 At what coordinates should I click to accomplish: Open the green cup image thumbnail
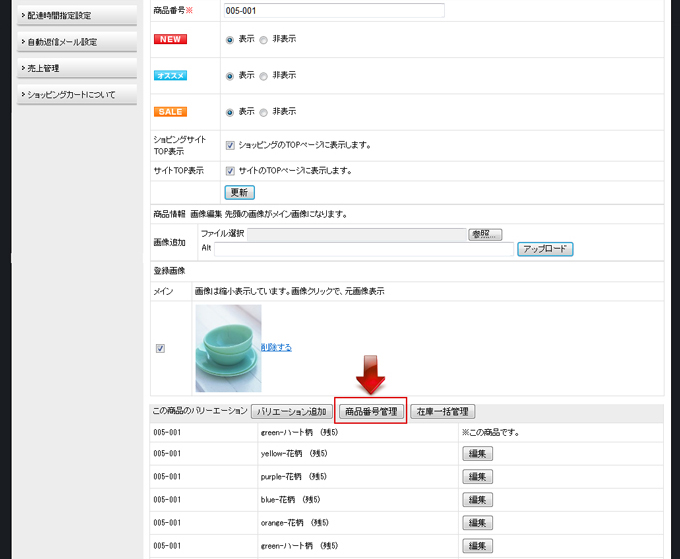tap(228, 348)
